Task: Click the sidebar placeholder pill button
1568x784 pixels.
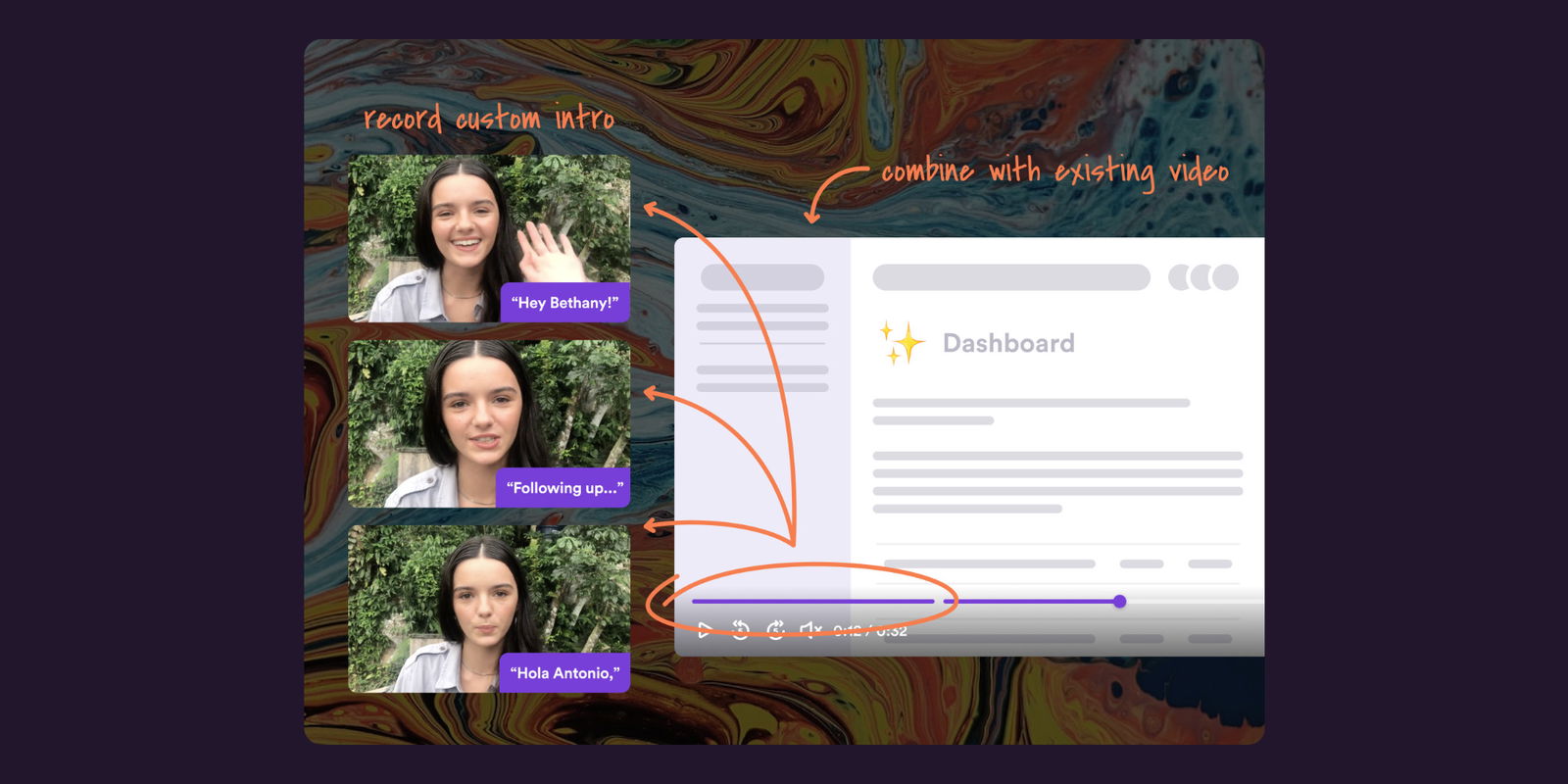Action: pos(762,277)
